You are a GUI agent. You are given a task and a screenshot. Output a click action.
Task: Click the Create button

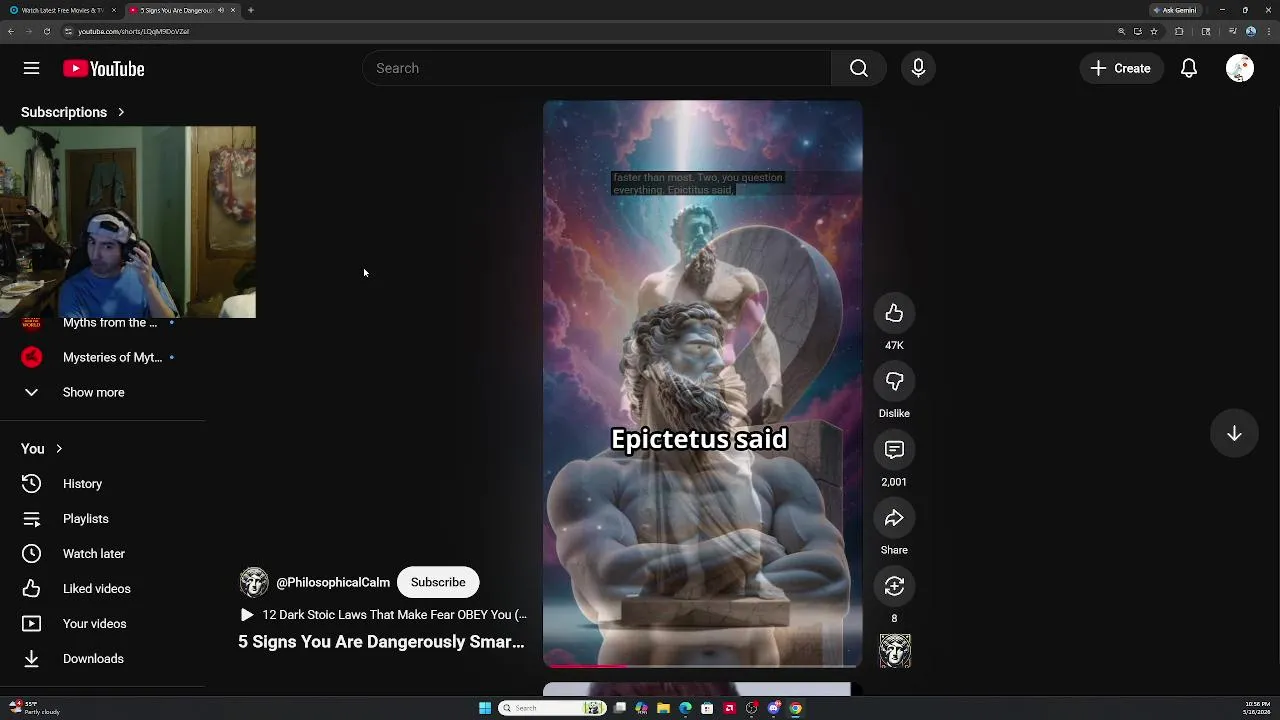click(x=1121, y=68)
